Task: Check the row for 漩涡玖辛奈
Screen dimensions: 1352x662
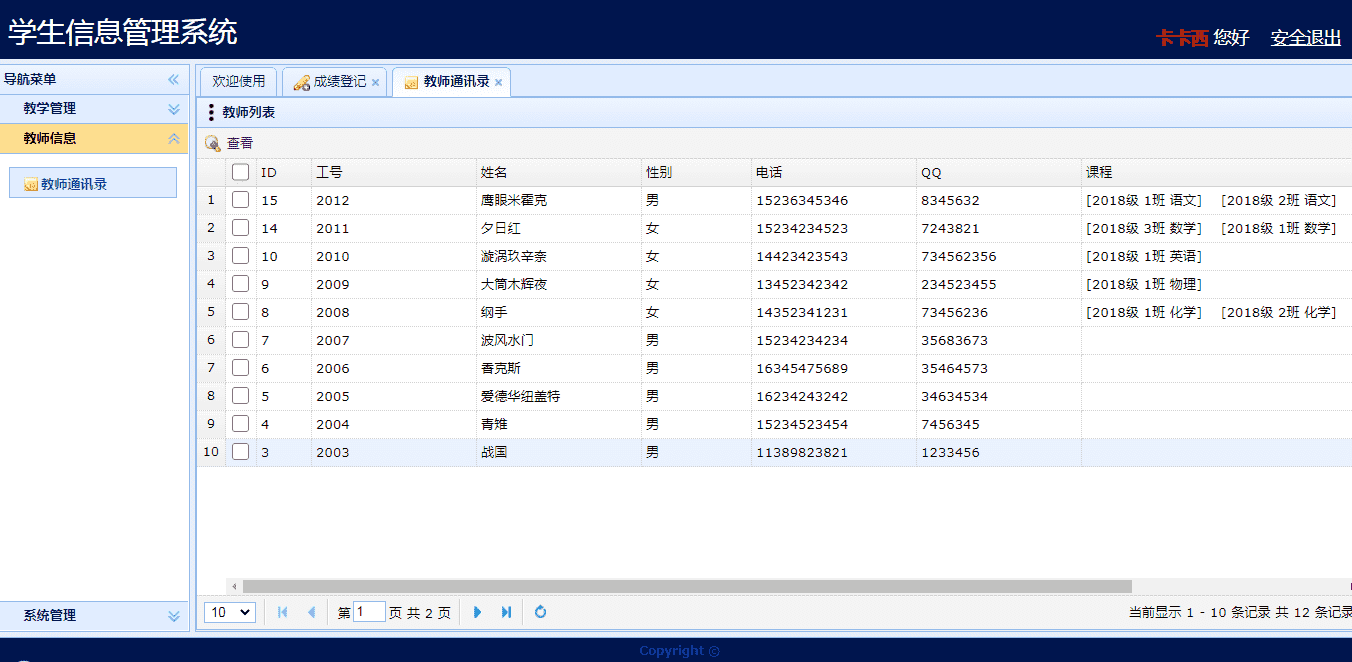Action: tap(240, 256)
